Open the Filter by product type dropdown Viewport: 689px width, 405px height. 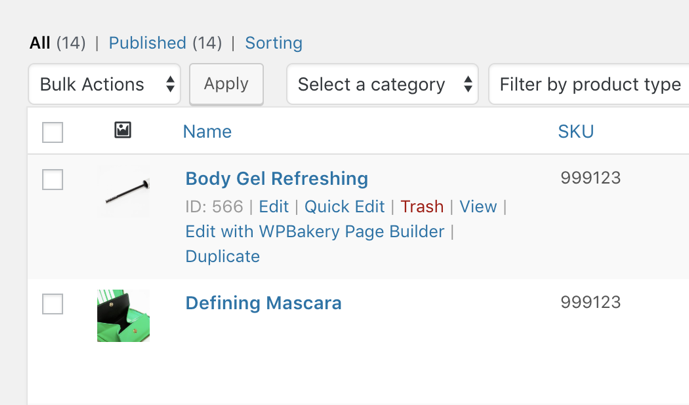coord(589,84)
